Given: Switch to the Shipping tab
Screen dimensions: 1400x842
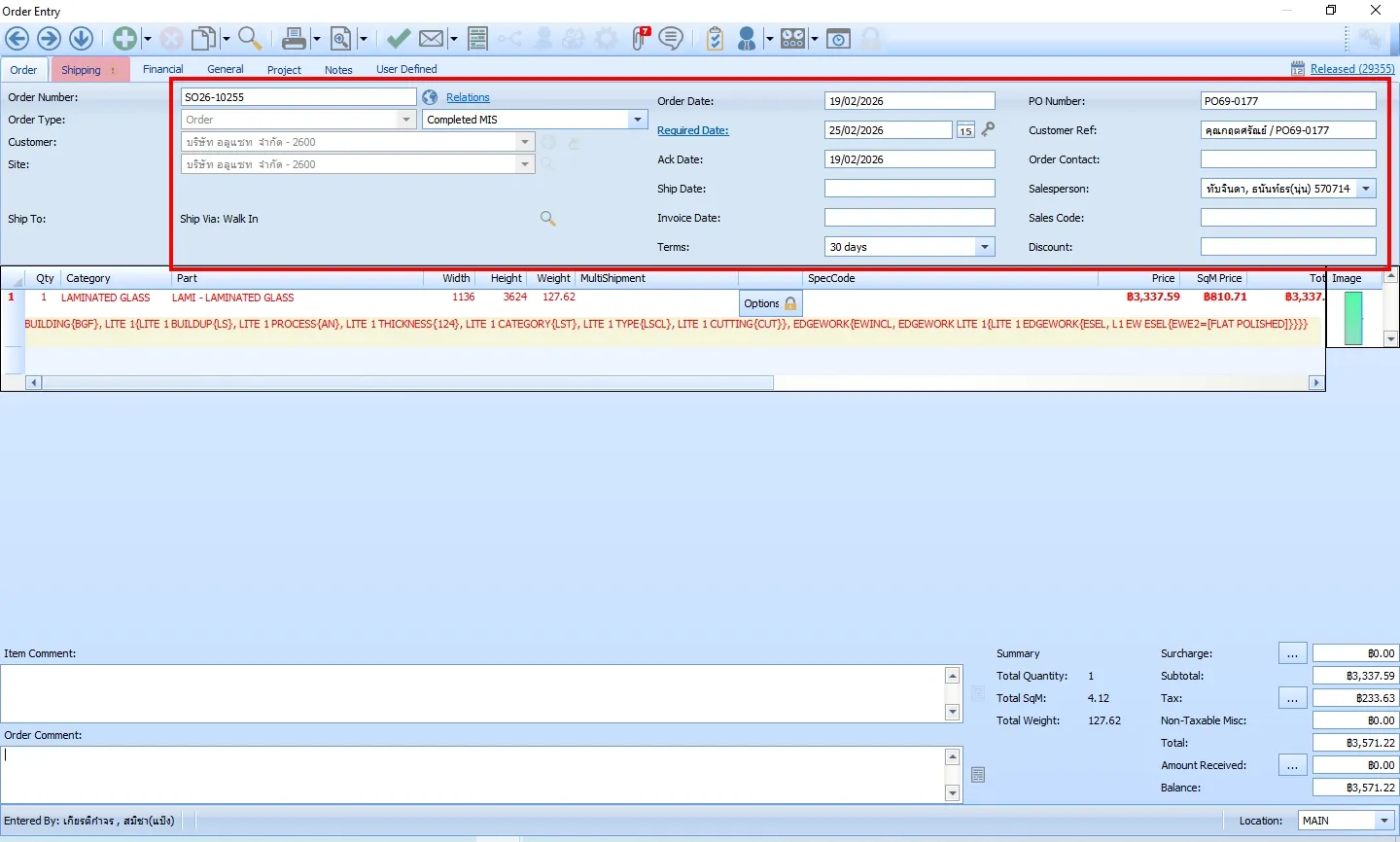Looking at the screenshot, I should 89,70.
